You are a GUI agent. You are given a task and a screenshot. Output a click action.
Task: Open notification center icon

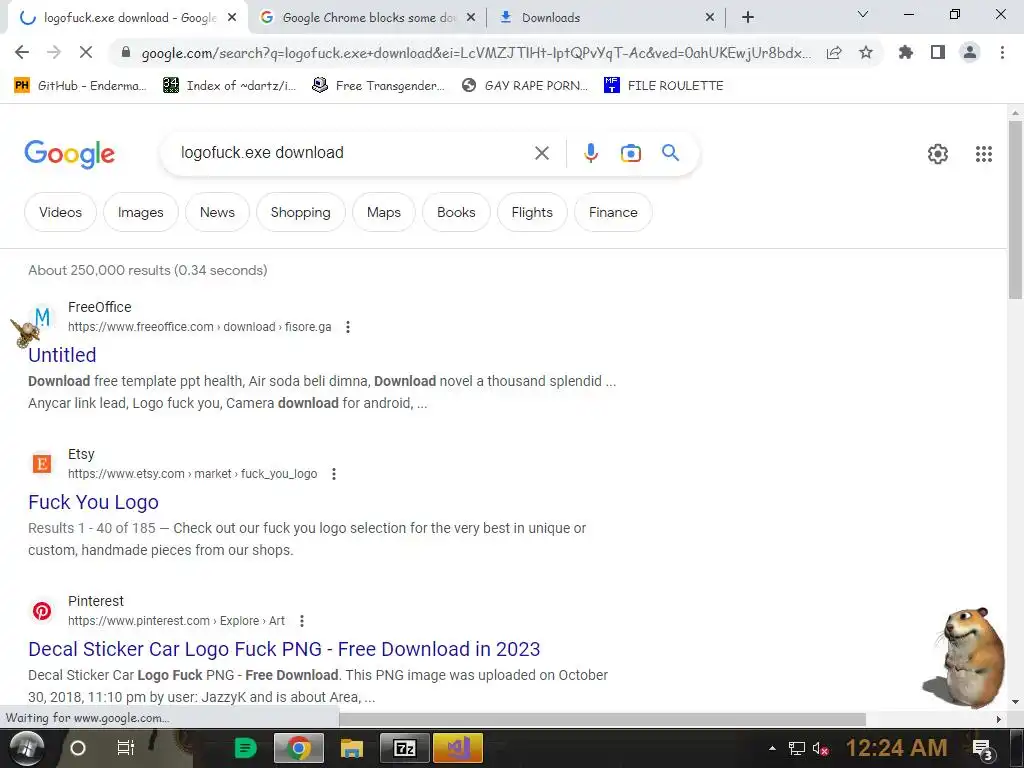pyautogui.click(x=984, y=750)
